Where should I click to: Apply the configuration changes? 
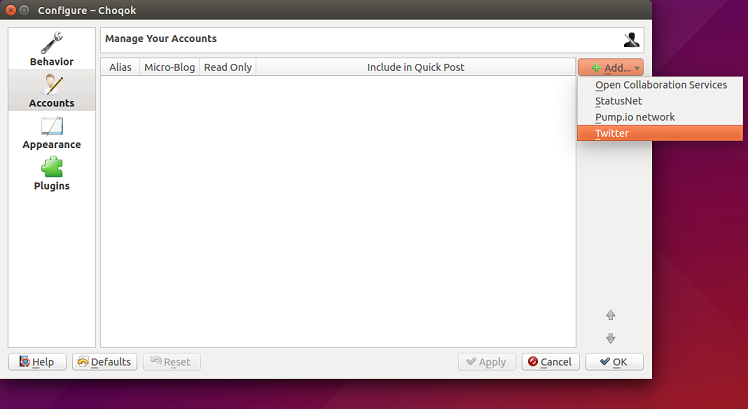click(487, 362)
